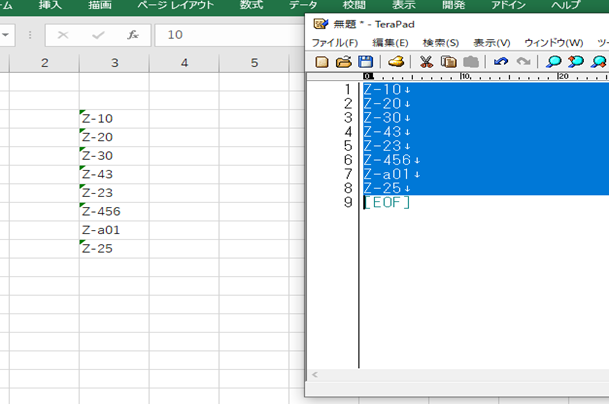Click the Insert Function fx icon in Excel
Image resolution: width=609 pixels, height=404 pixels.
click(x=133, y=35)
